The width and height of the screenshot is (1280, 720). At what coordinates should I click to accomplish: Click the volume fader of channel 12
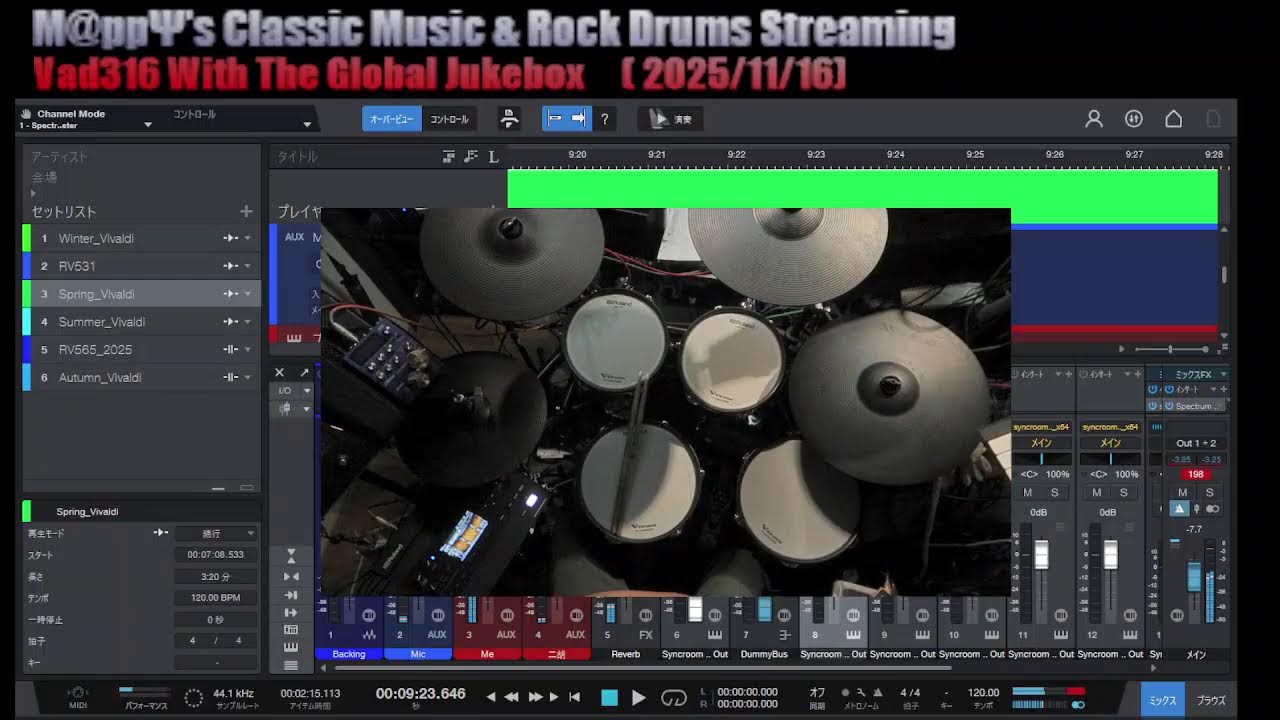coord(1110,555)
